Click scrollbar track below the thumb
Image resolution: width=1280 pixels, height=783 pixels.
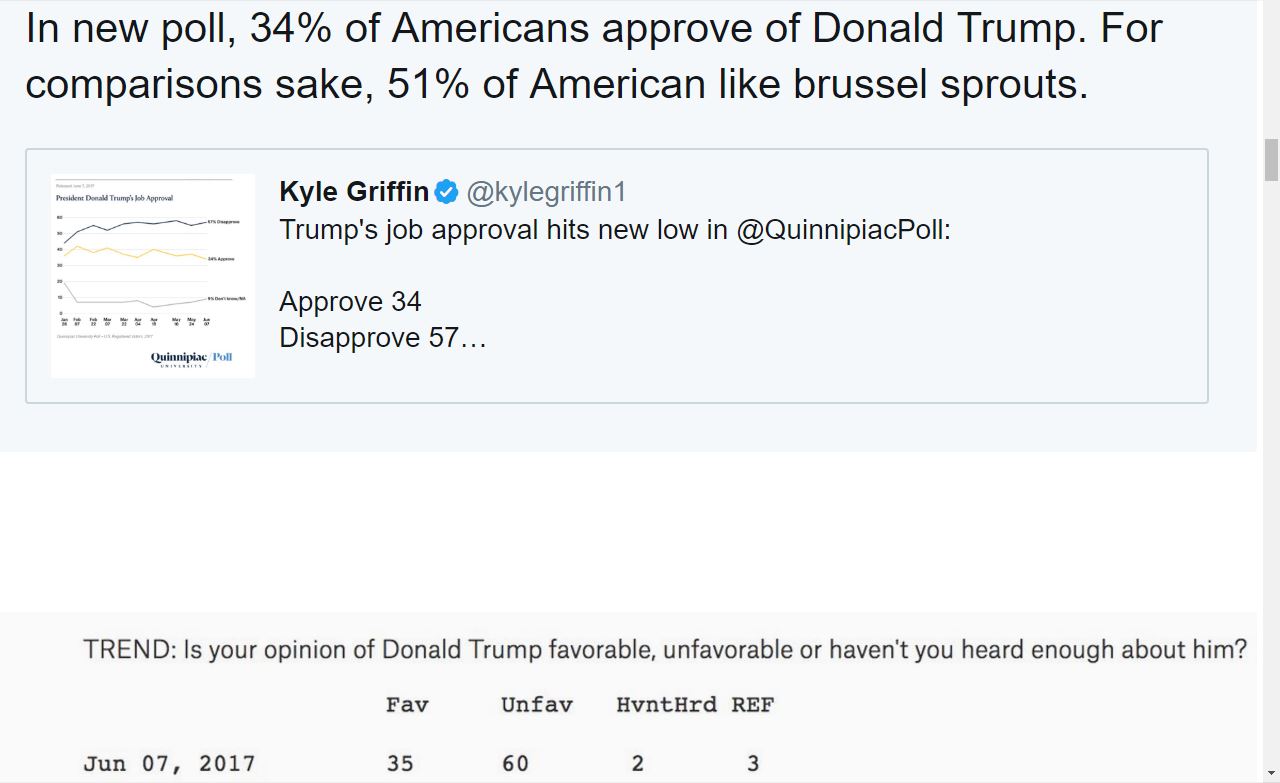[x=1271, y=480]
